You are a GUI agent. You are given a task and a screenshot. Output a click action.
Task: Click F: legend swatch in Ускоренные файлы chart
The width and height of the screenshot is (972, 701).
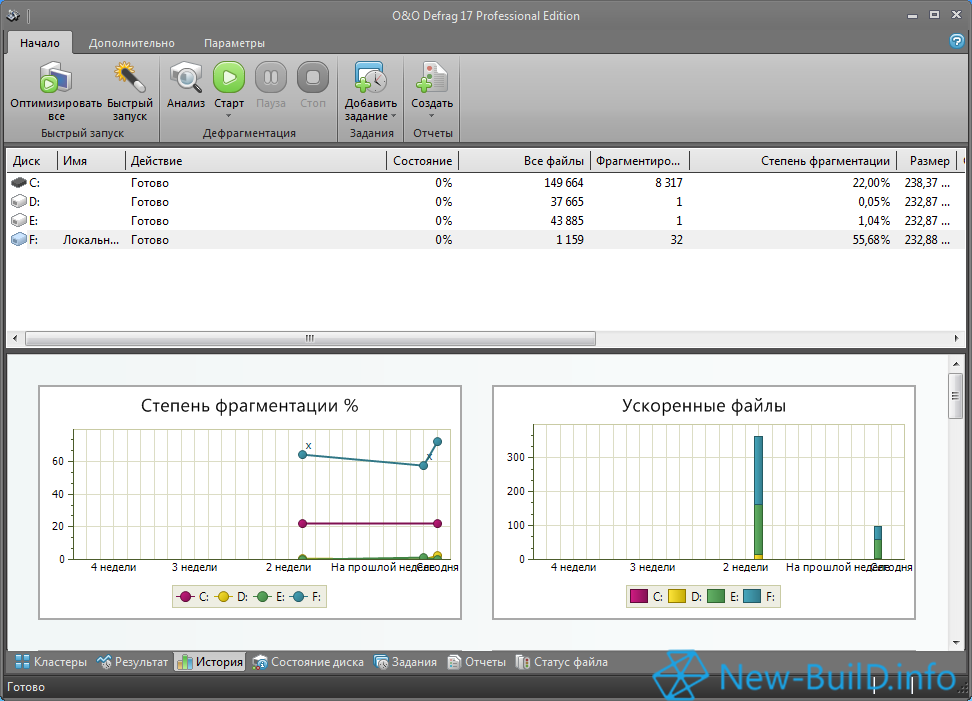(x=752, y=596)
